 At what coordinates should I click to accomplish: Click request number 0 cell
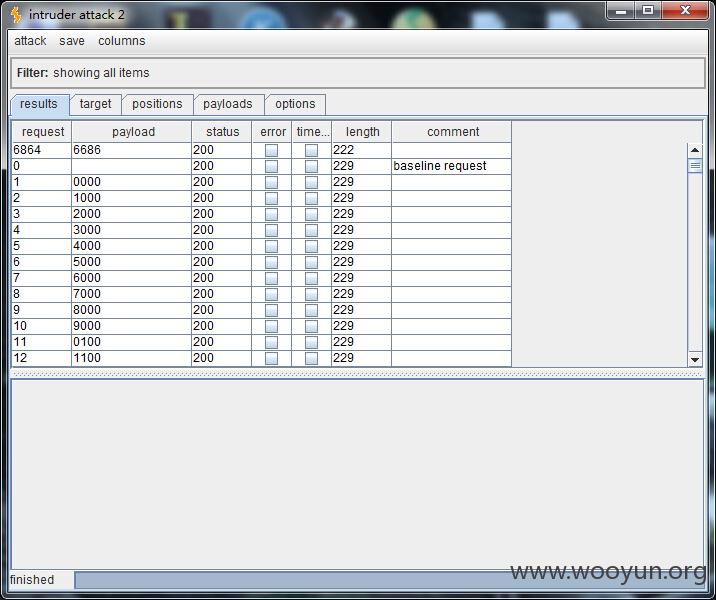pyautogui.click(x=42, y=166)
